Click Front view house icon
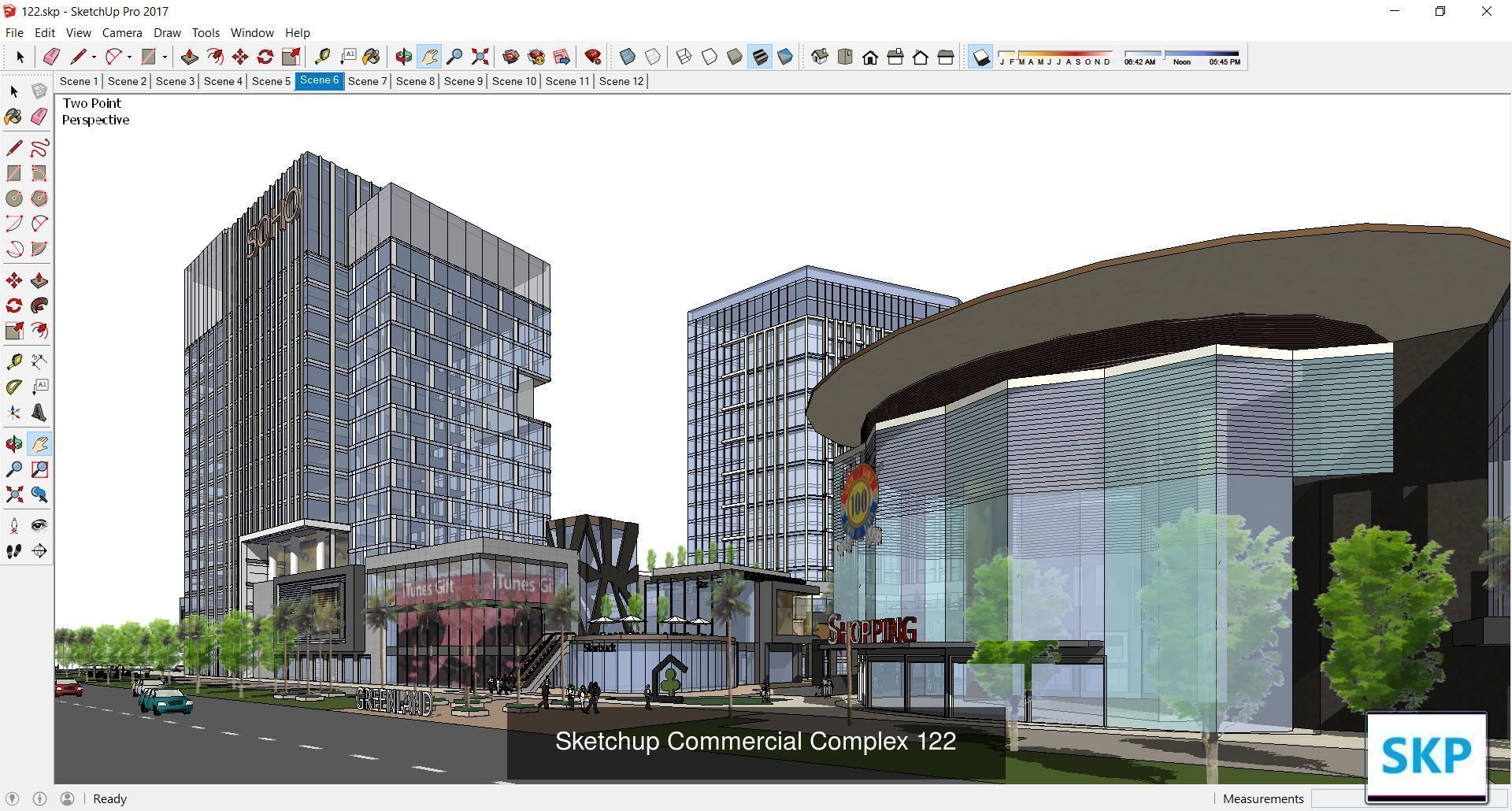The width and height of the screenshot is (1512, 811). pos(870,57)
